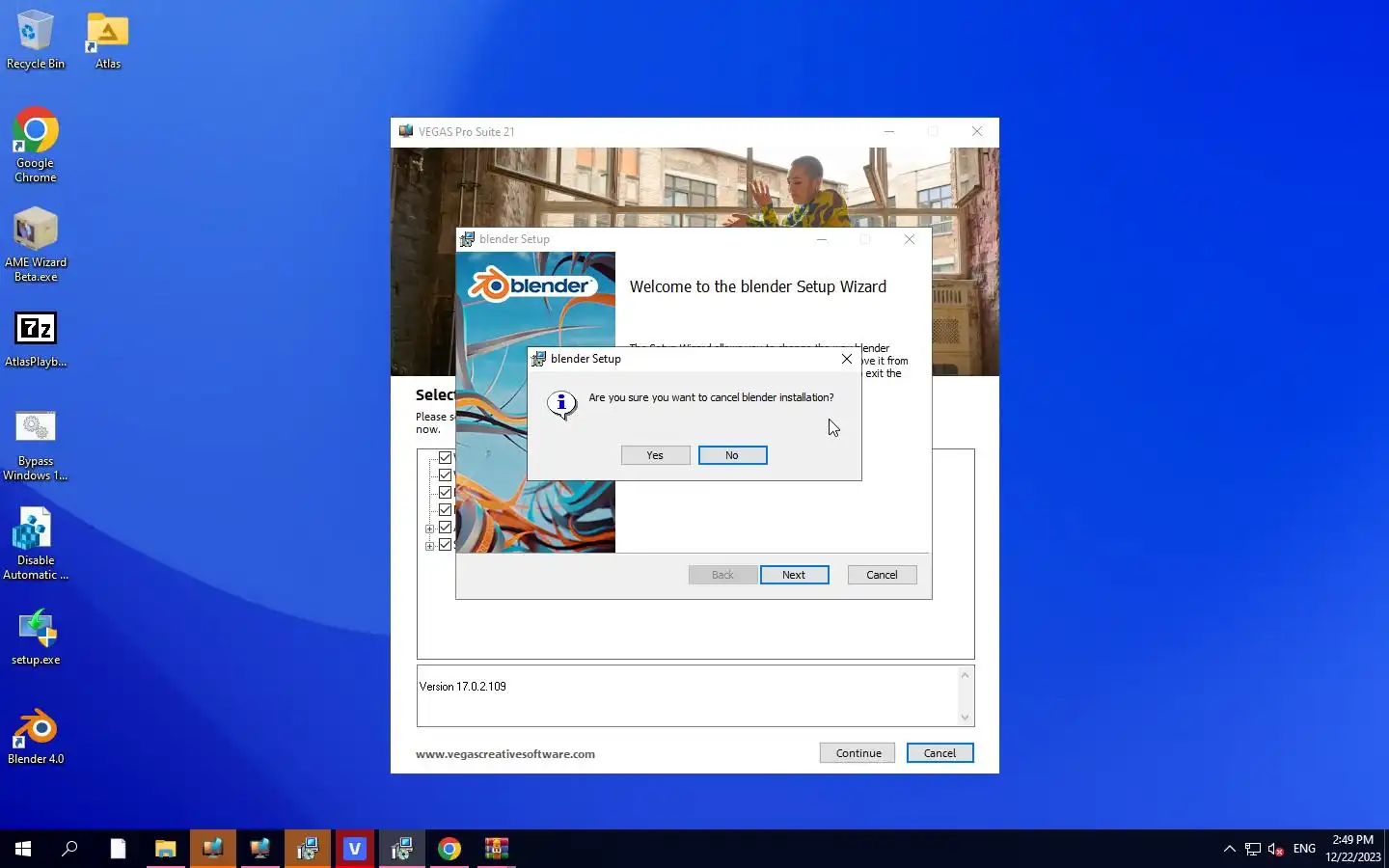The width and height of the screenshot is (1389, 868).
Task: Open the network status tray icon
Action: click(1252, 849)
